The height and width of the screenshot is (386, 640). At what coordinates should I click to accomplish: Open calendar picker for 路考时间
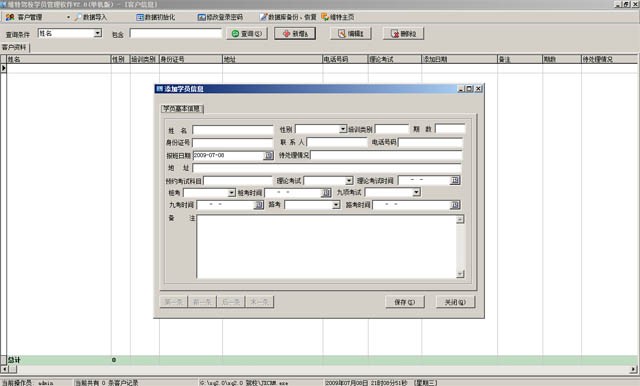point(455,205)
